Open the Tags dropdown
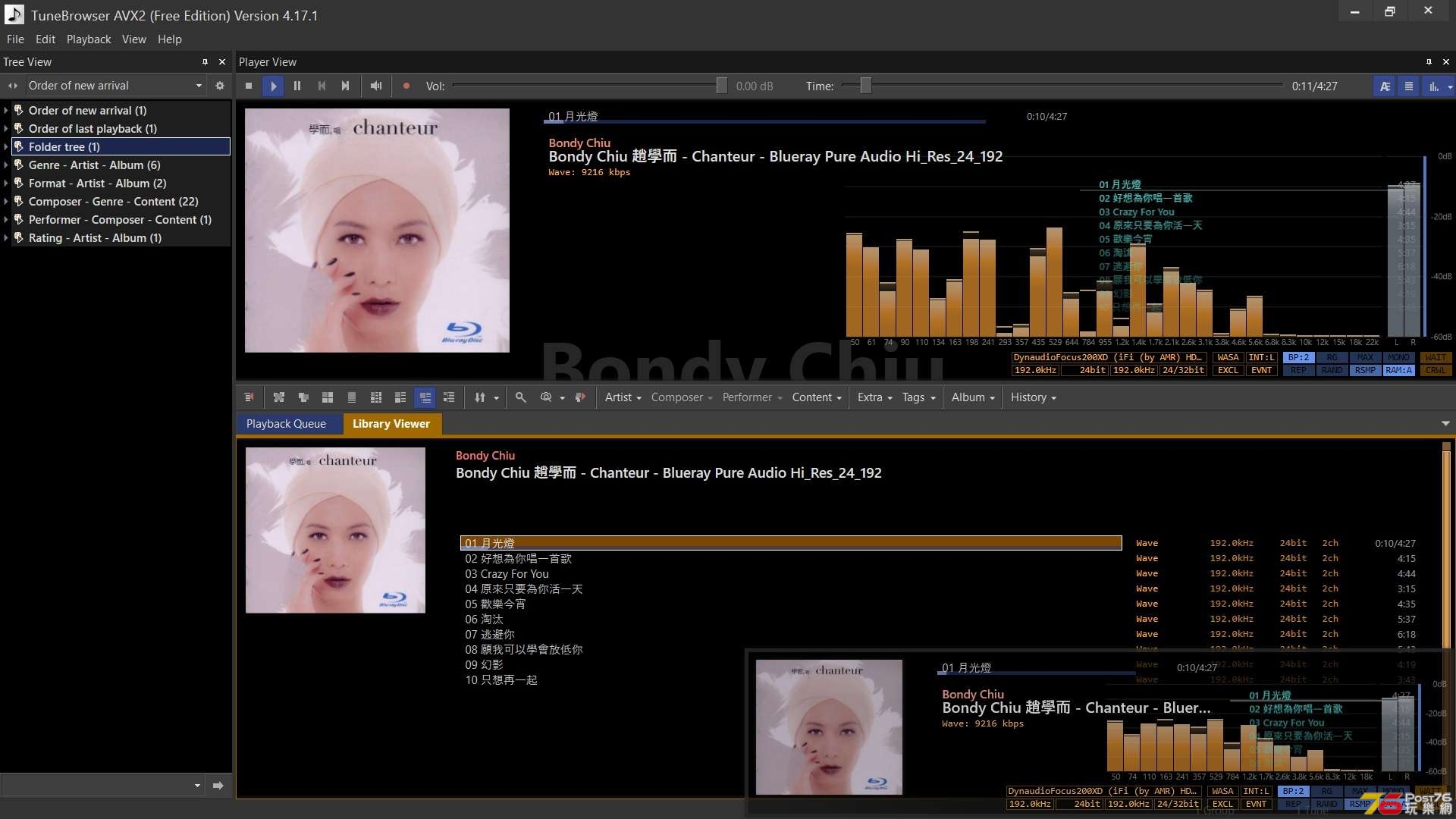The image size is (1456, 819). click(x=918, y=397)
